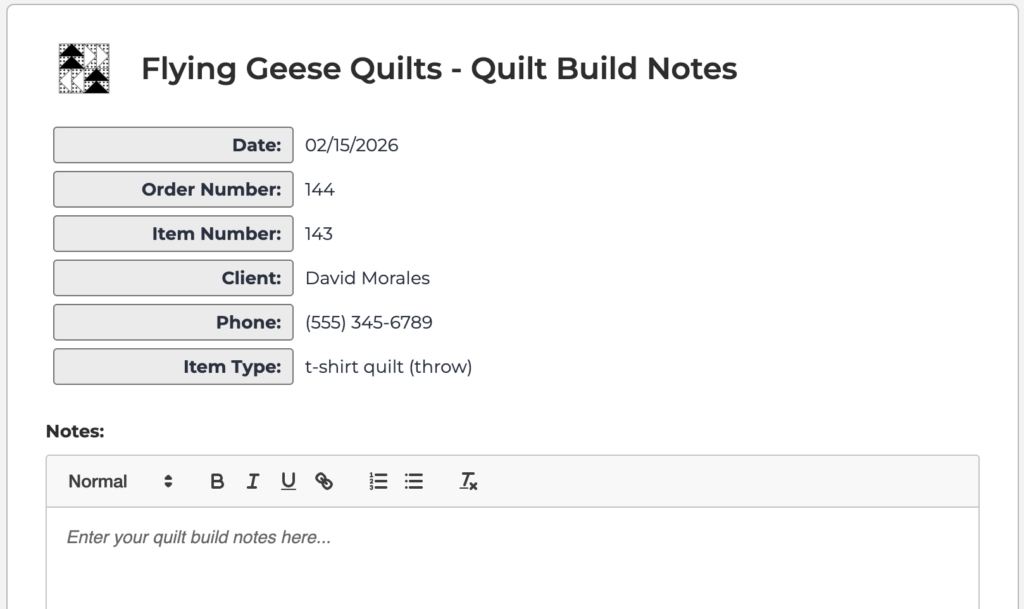This screenshot has width=1024, height=609.
Task: Click the Item Number label box
Action: [173, 233]
